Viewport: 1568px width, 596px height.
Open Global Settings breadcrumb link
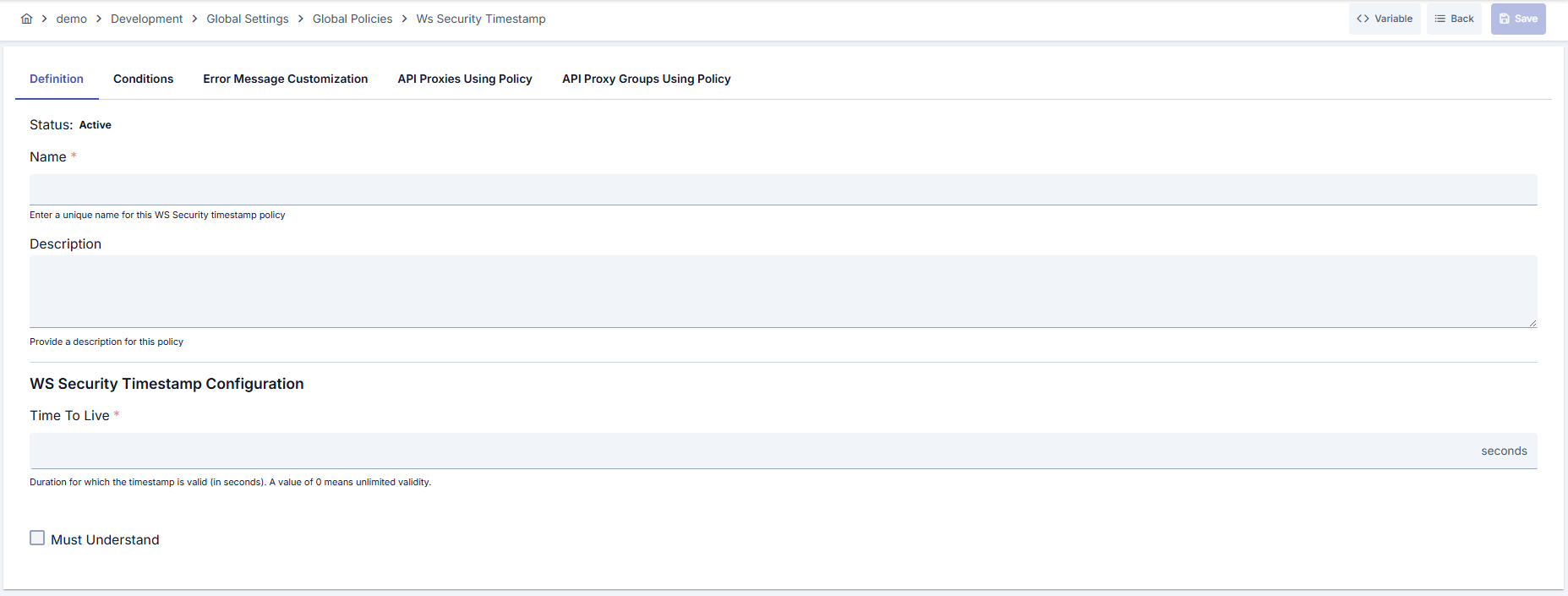coord(248,19)
